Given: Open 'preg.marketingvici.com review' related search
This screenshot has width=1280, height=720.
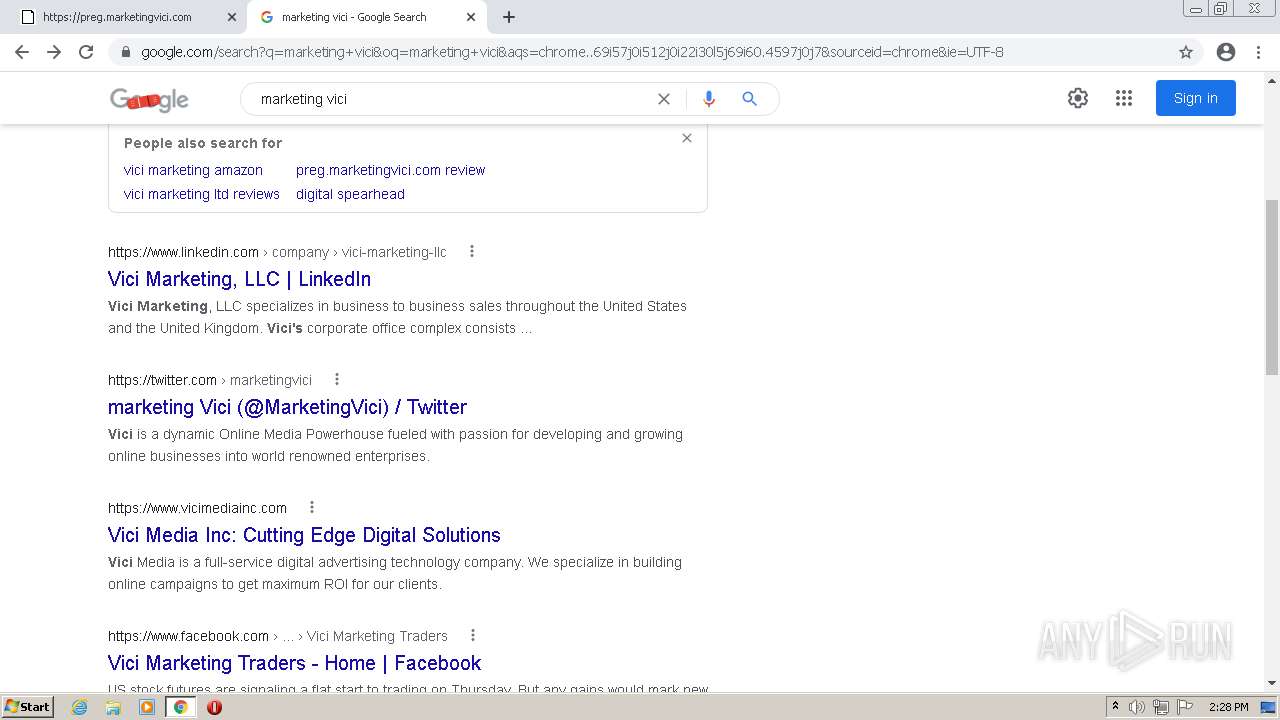Looking at the screenshot, I should [390, 170].
